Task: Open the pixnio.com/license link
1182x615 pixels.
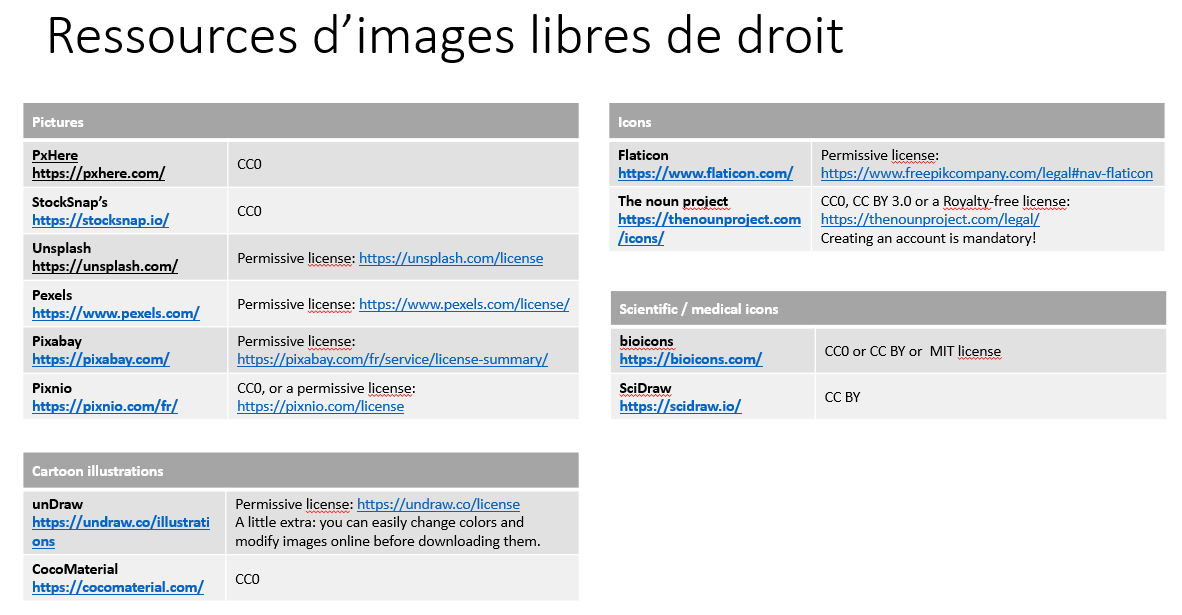Action: (x=320, y=406)
